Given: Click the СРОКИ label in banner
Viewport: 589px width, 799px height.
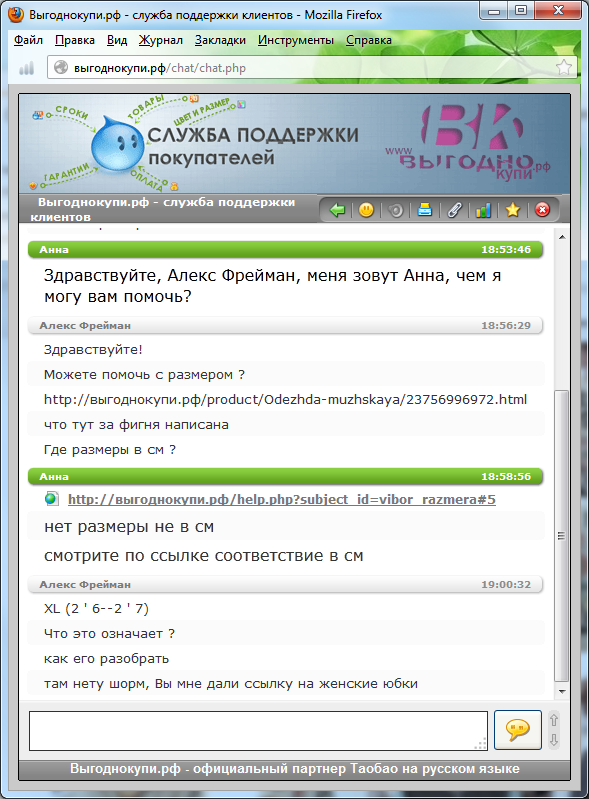Looking at the screenshot, I should click(x=71, y=112).
